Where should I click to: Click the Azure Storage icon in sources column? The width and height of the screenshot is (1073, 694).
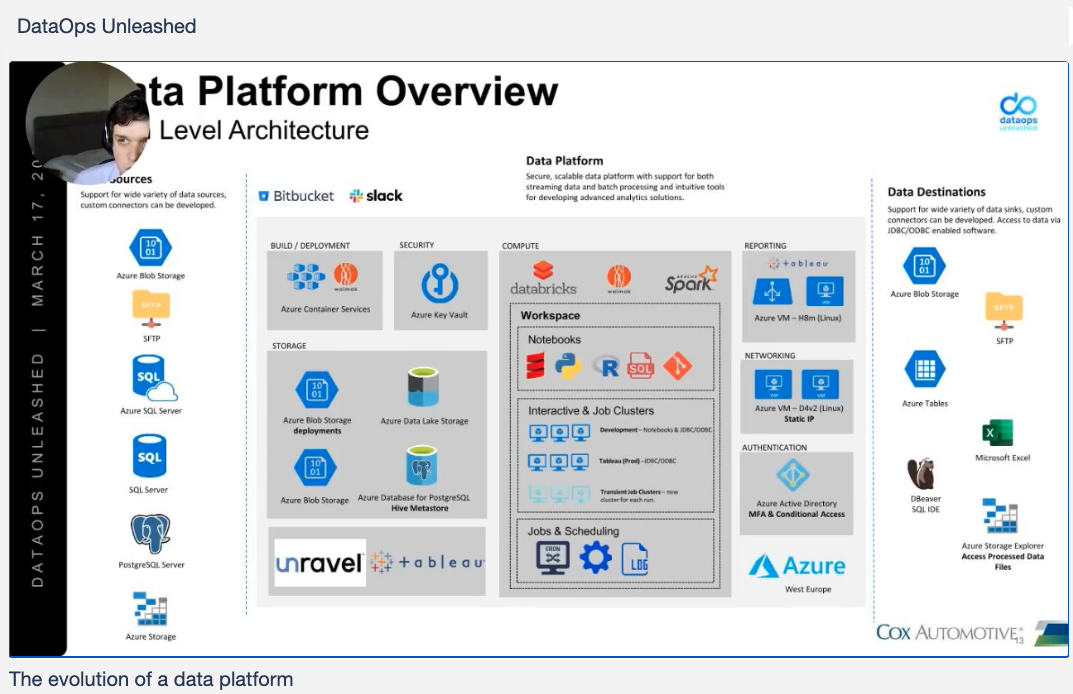151,609
